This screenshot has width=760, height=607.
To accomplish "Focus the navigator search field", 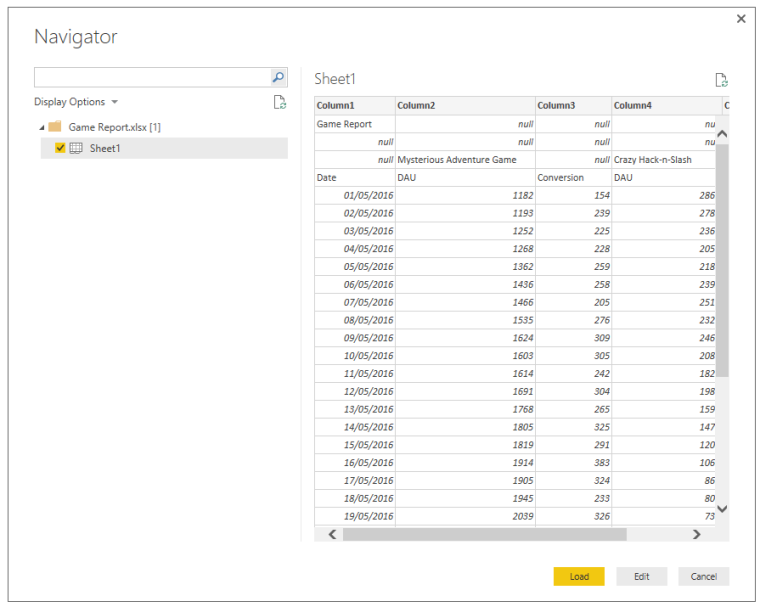I will (x=152, y=78).
